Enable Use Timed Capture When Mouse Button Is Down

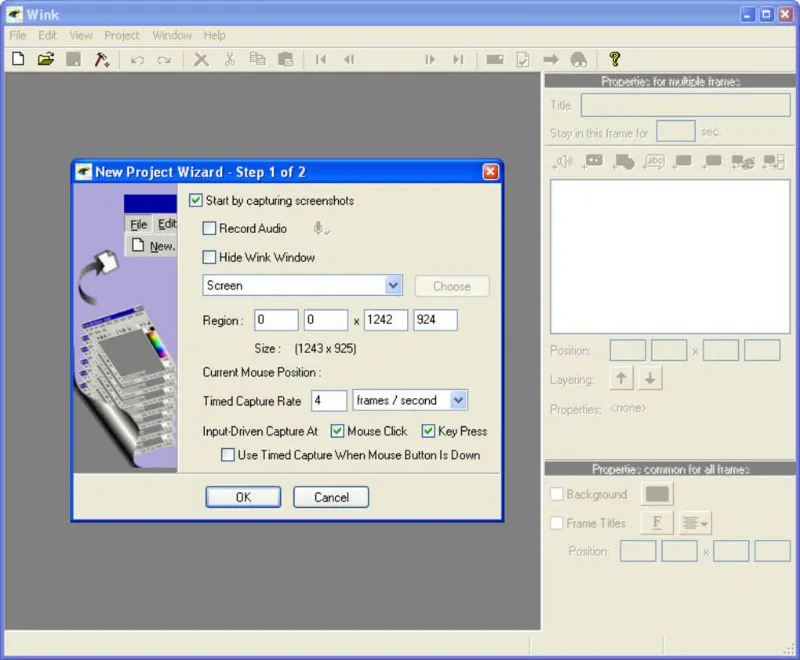coord(228,454)
